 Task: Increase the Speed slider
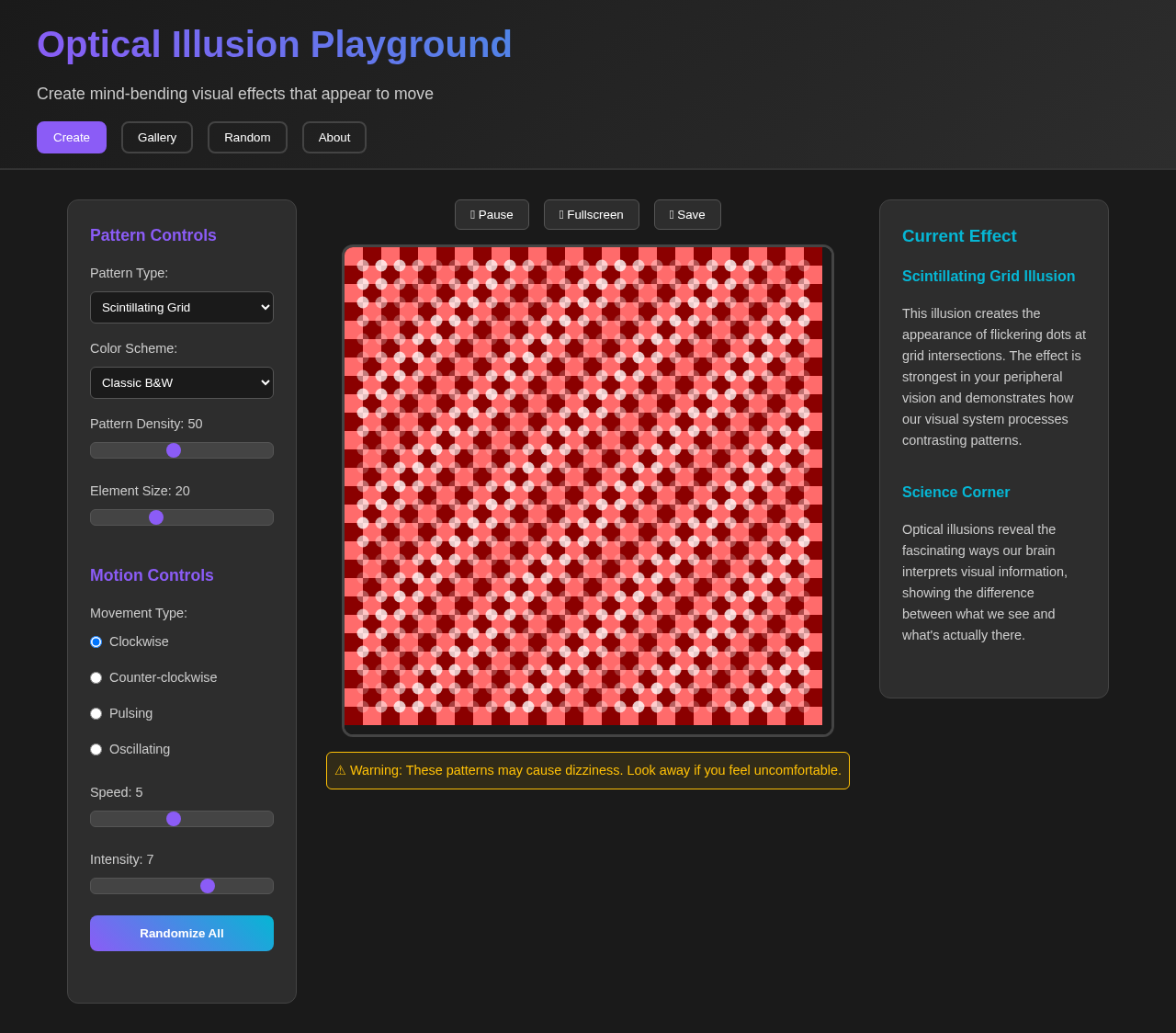coord(173,818)
